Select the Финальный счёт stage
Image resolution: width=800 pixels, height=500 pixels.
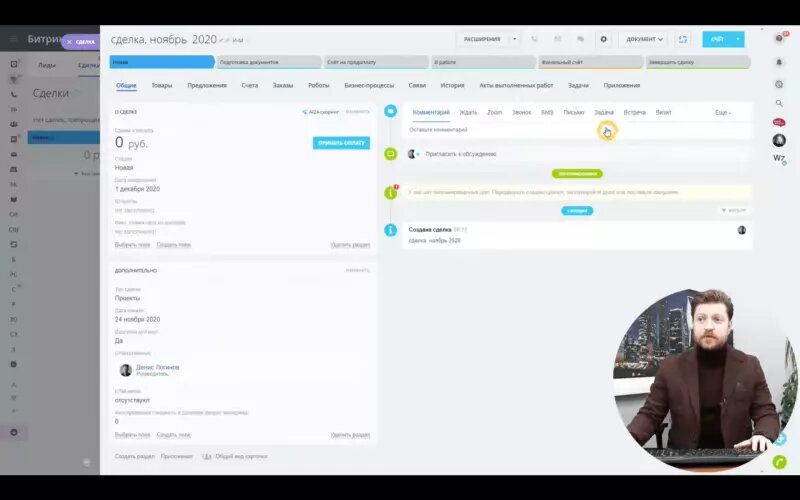(x=591, y=62)
